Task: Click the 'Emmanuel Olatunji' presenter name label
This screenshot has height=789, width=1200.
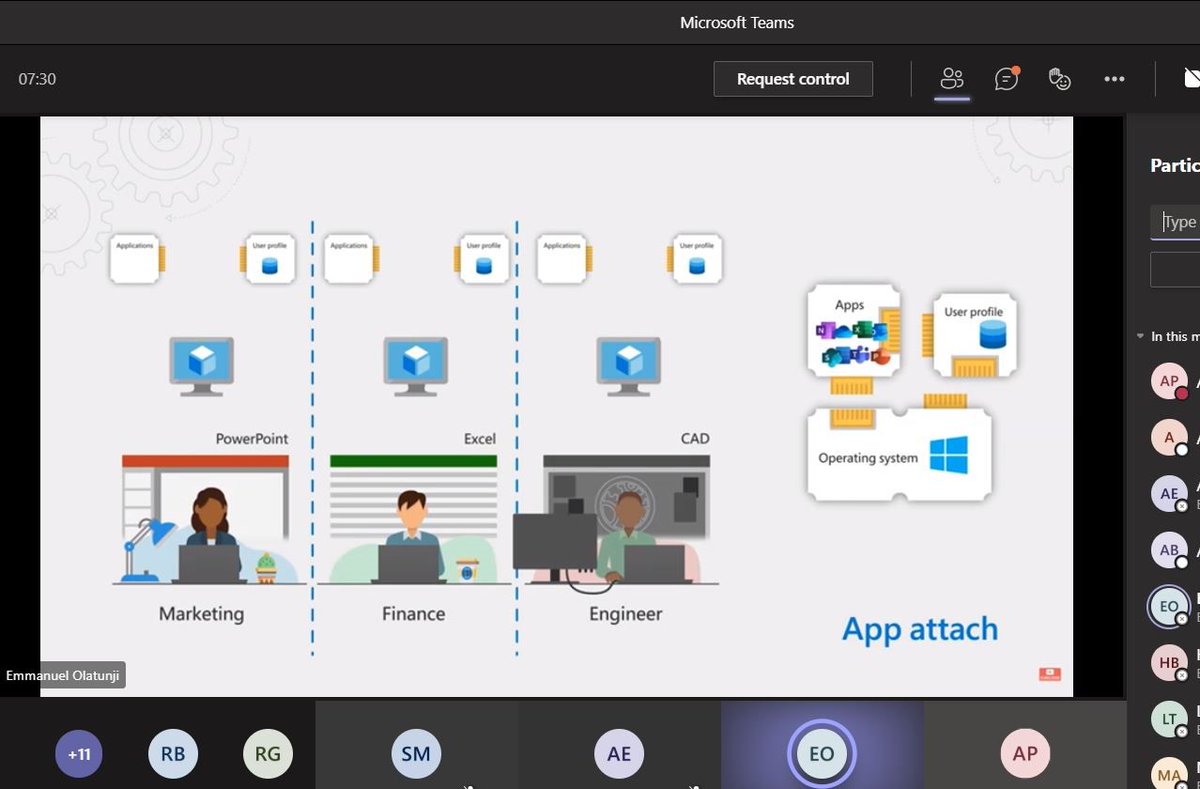Action: click(x=63, y=676)
